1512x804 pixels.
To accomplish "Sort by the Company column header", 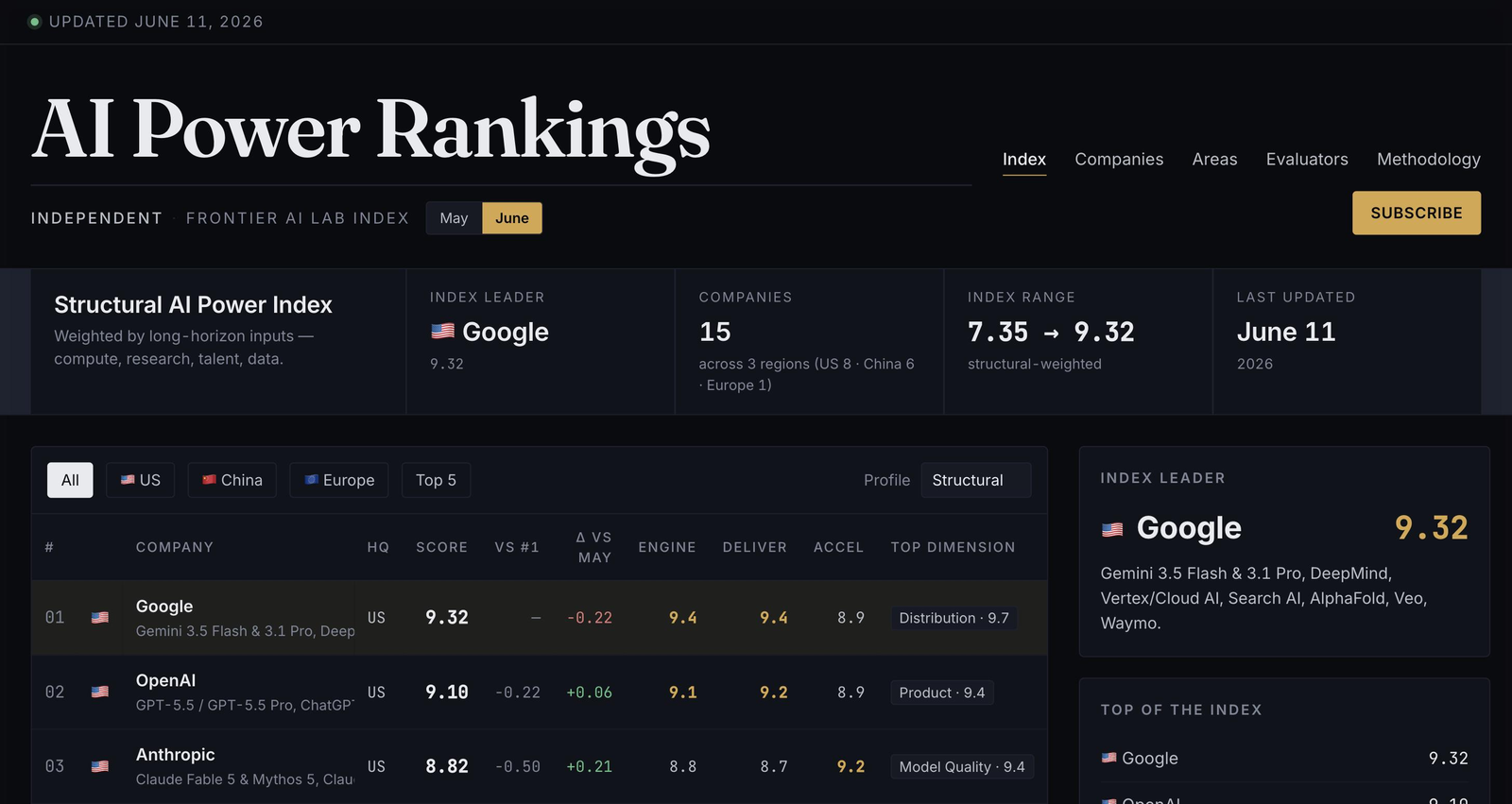I will 175,547.
